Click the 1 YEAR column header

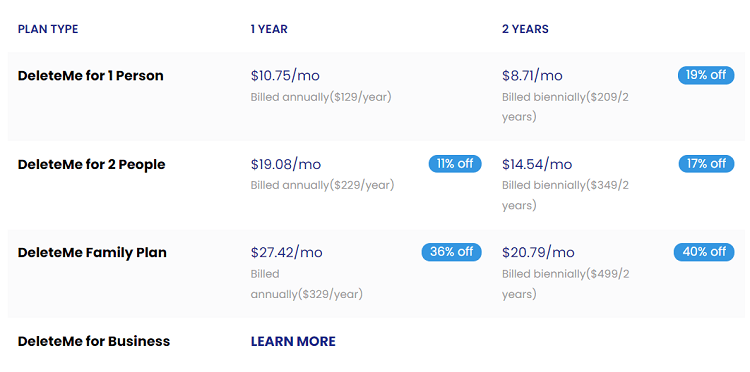point(269,29)
